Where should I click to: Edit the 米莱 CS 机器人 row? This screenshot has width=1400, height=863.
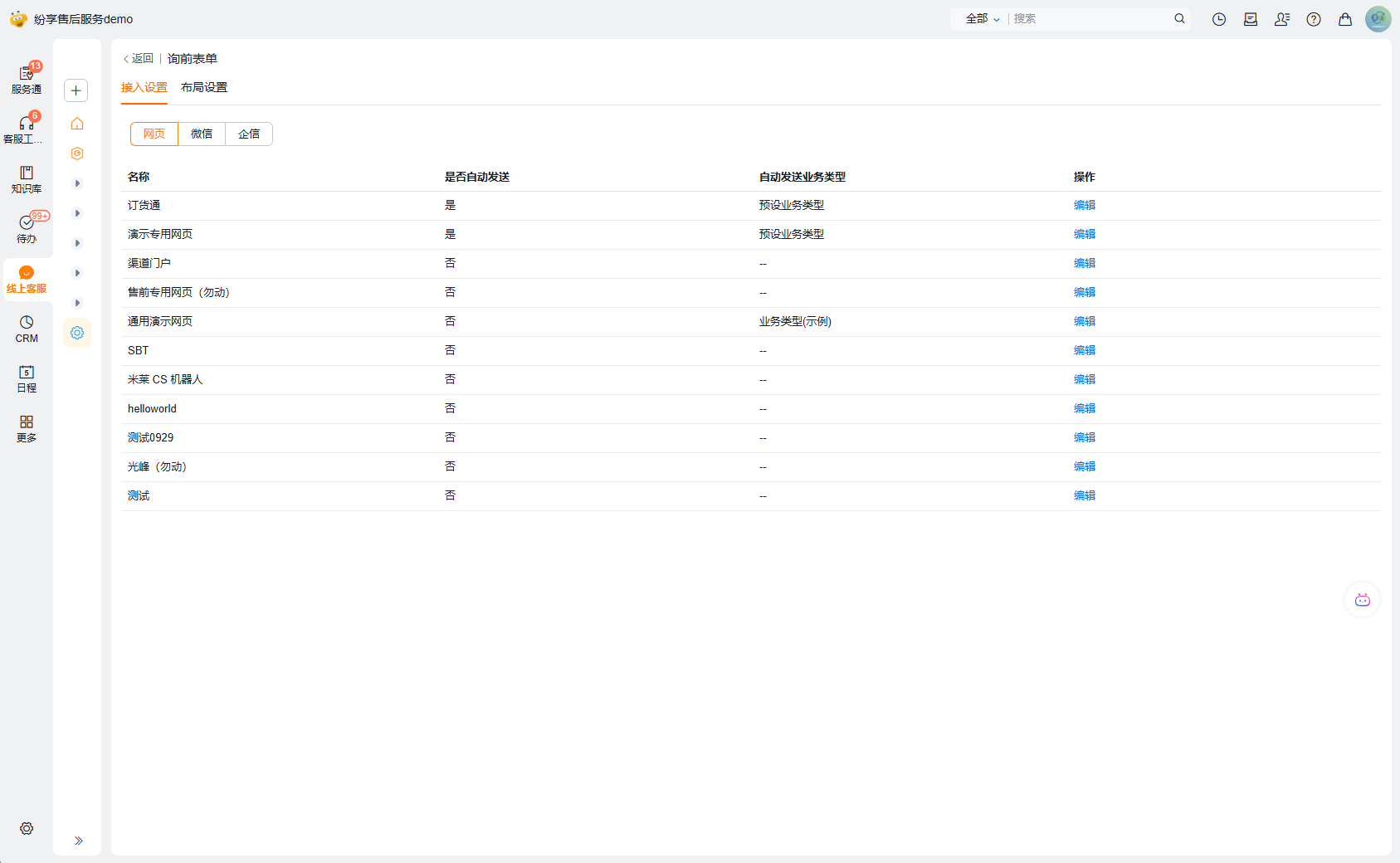coord(1085,380)
